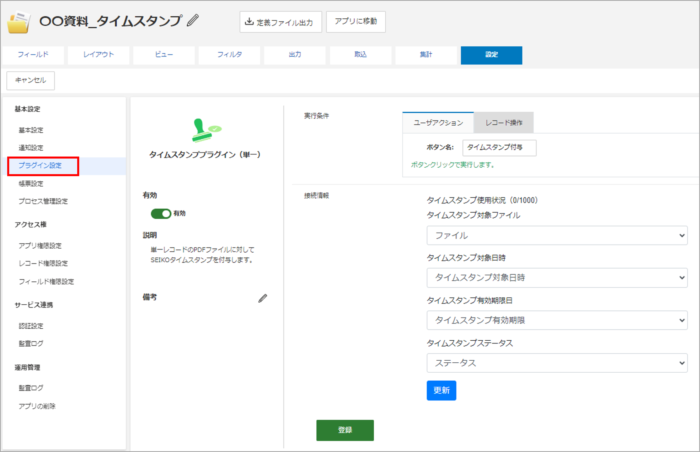Click the 定義ファイル出力 button
The height and width of the screenshot is (452, 700).
[x=280, y=22]
